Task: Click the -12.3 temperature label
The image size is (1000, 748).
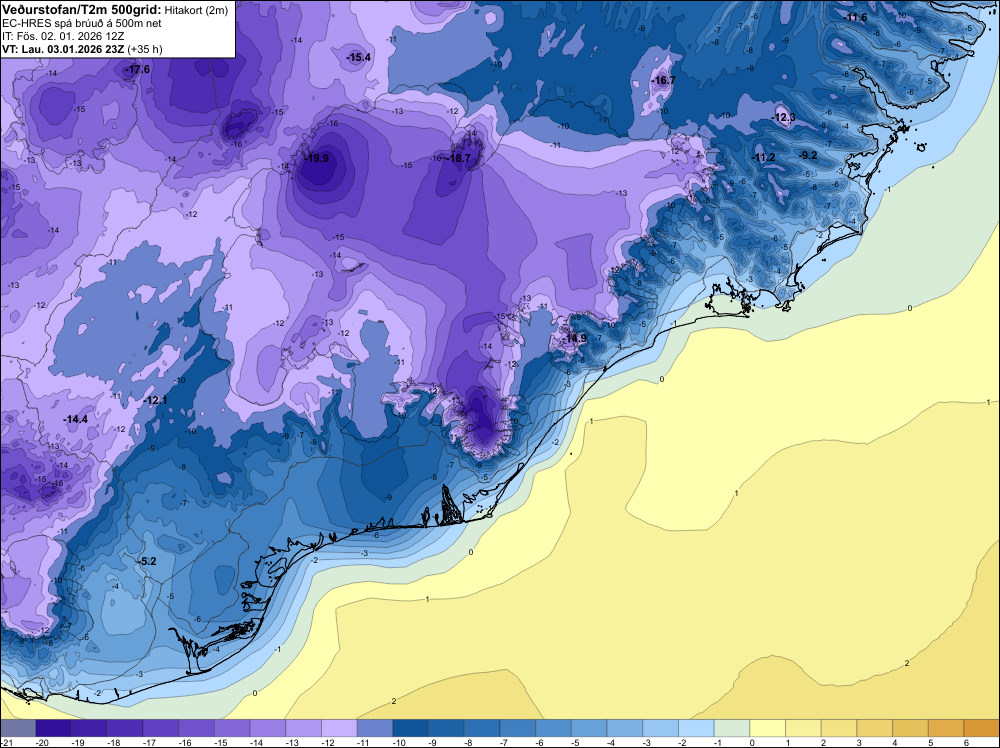Action: [x=784, y=117]
